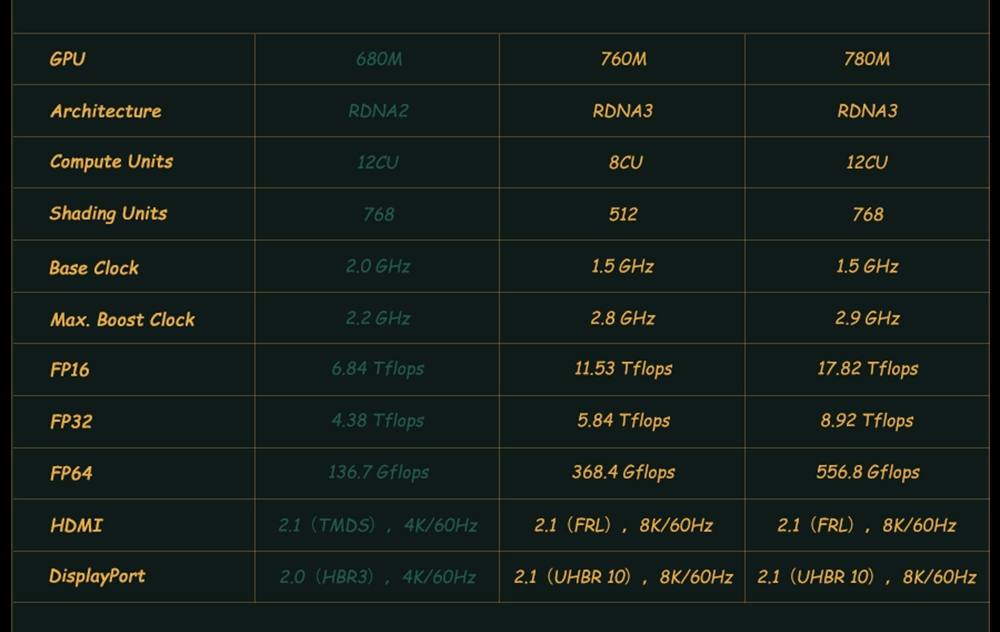
Task: Select the 2.9 GHz boost clock value
Action: [x=867, y=319]
